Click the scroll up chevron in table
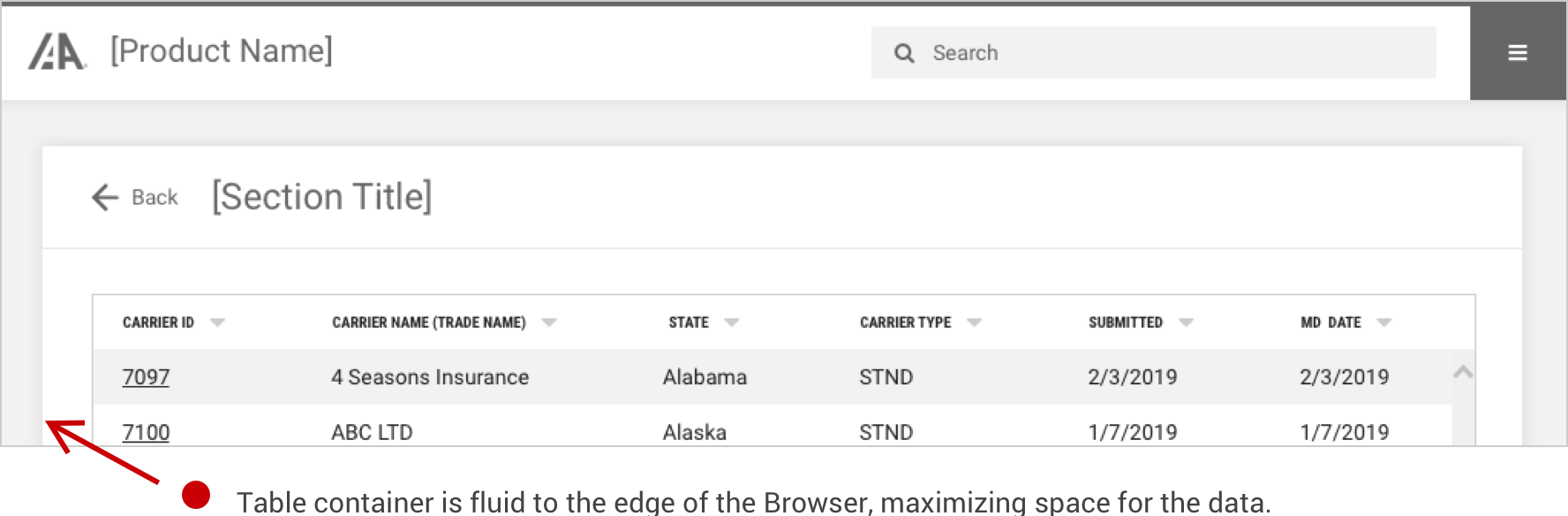 coord(1463,372)
